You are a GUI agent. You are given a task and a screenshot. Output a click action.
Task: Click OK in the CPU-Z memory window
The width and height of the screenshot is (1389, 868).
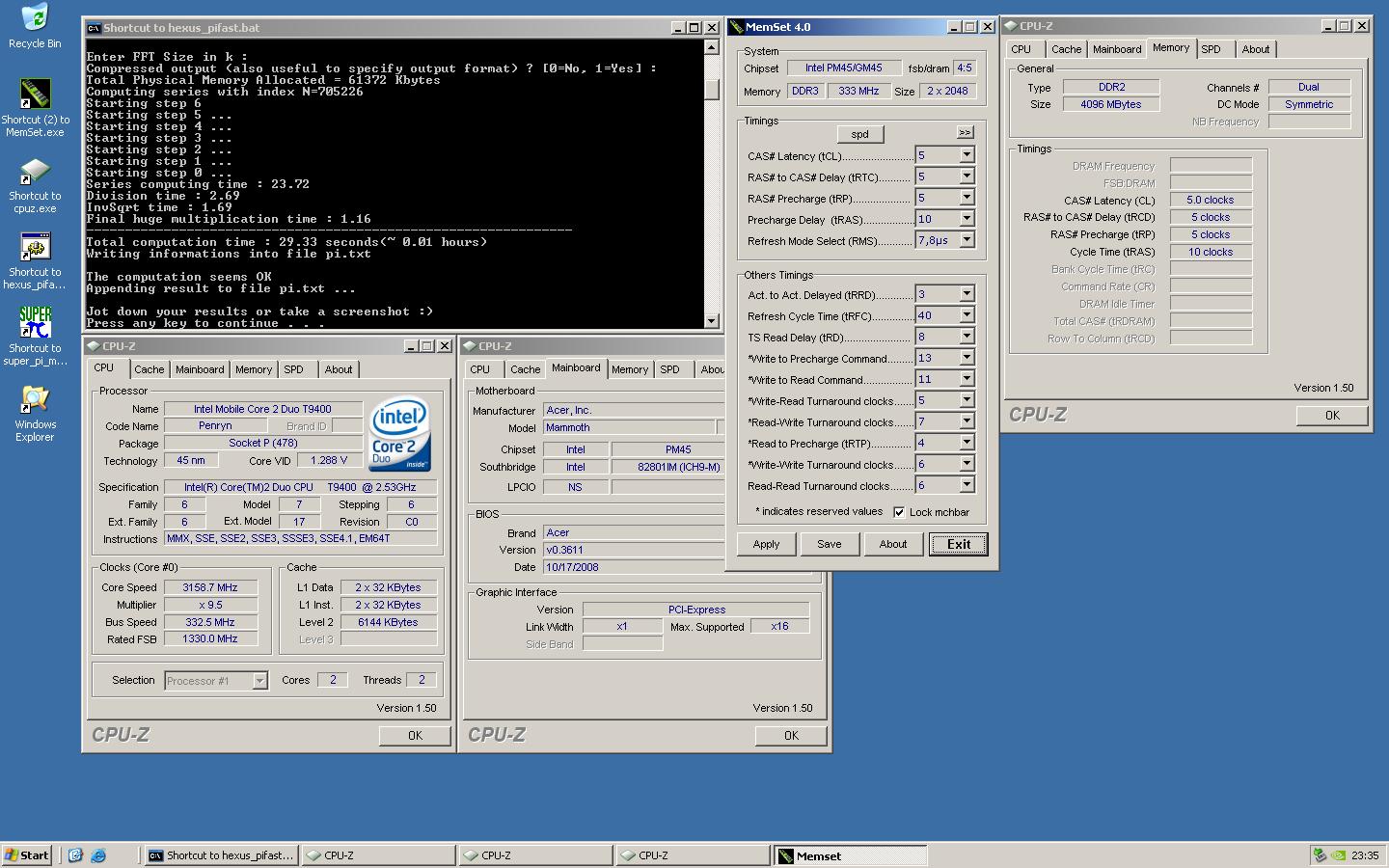click(1332, 416)
